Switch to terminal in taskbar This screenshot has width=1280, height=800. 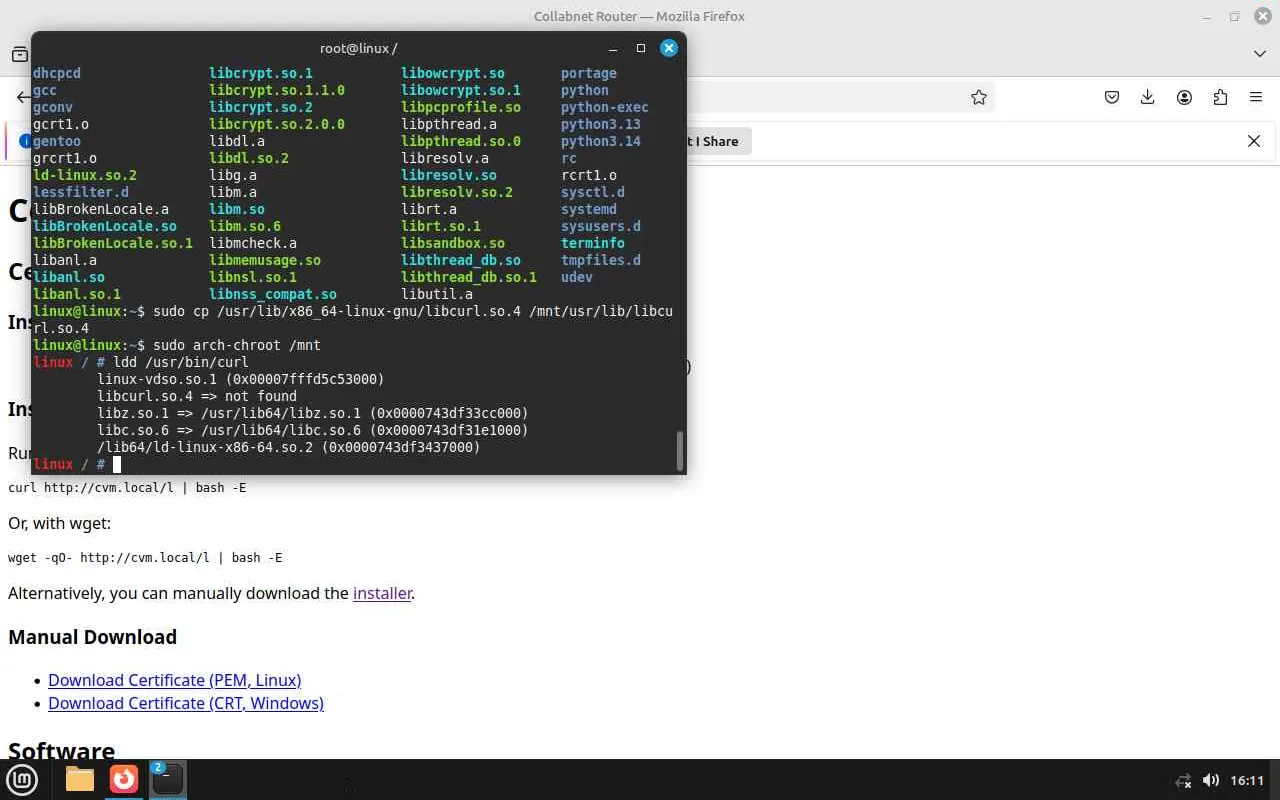click(x=168, y=779)
